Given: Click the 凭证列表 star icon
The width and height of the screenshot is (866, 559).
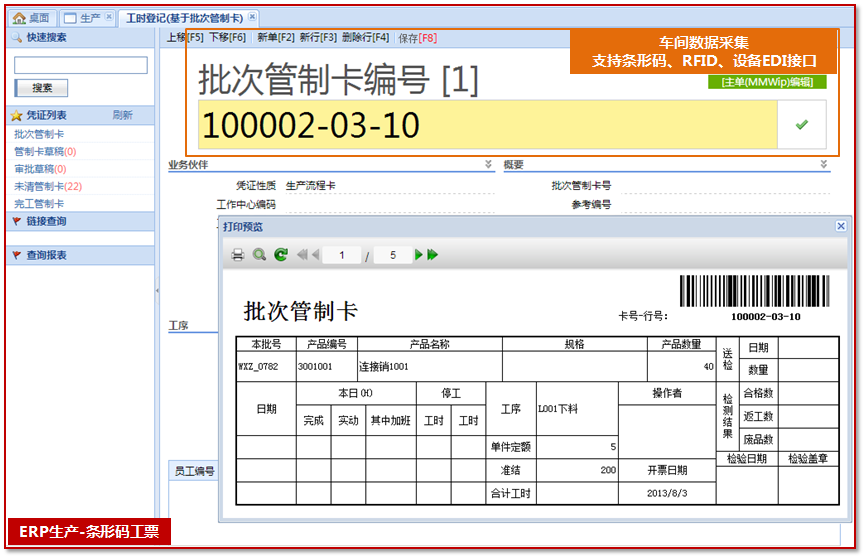Looking at the screenshot, I should click(x=17, y=115).
